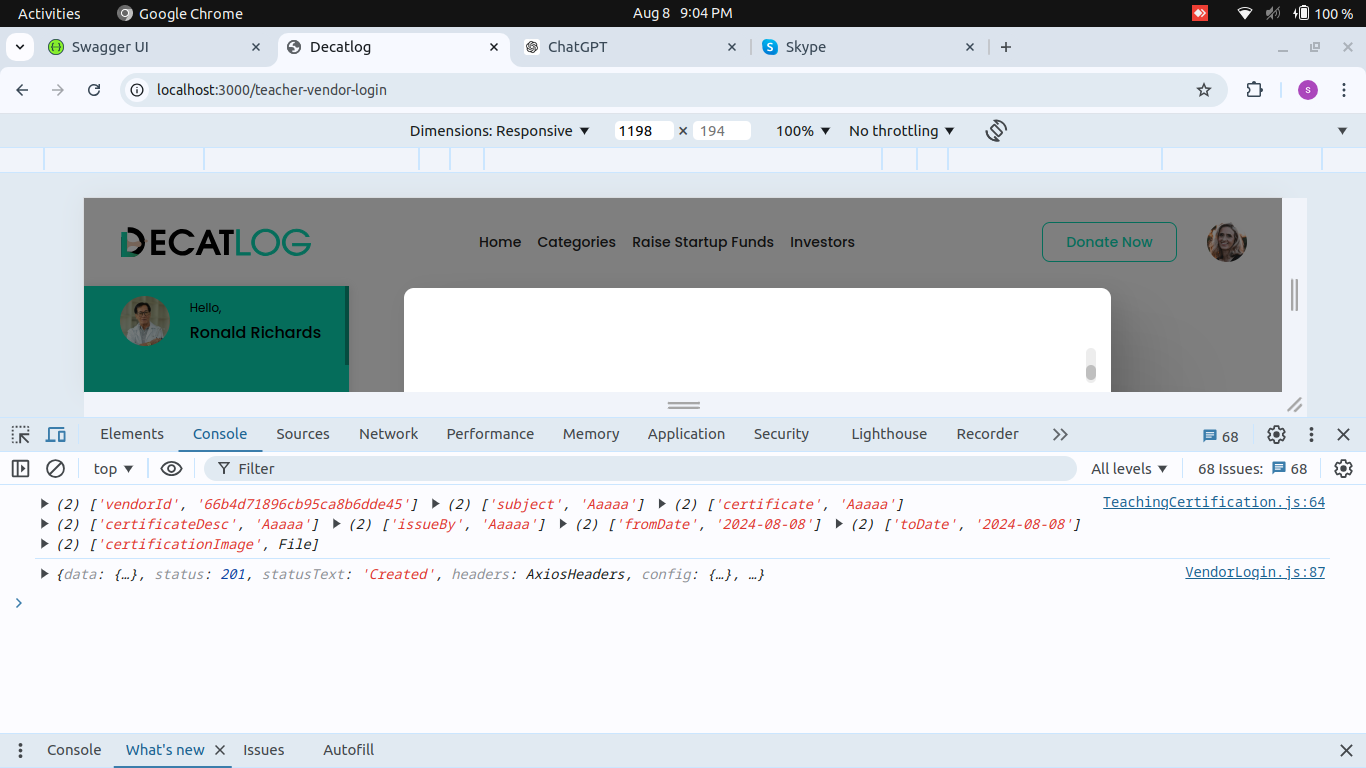
Task: Open console settings gear beside issues count
Action: tap(1343, 468)
